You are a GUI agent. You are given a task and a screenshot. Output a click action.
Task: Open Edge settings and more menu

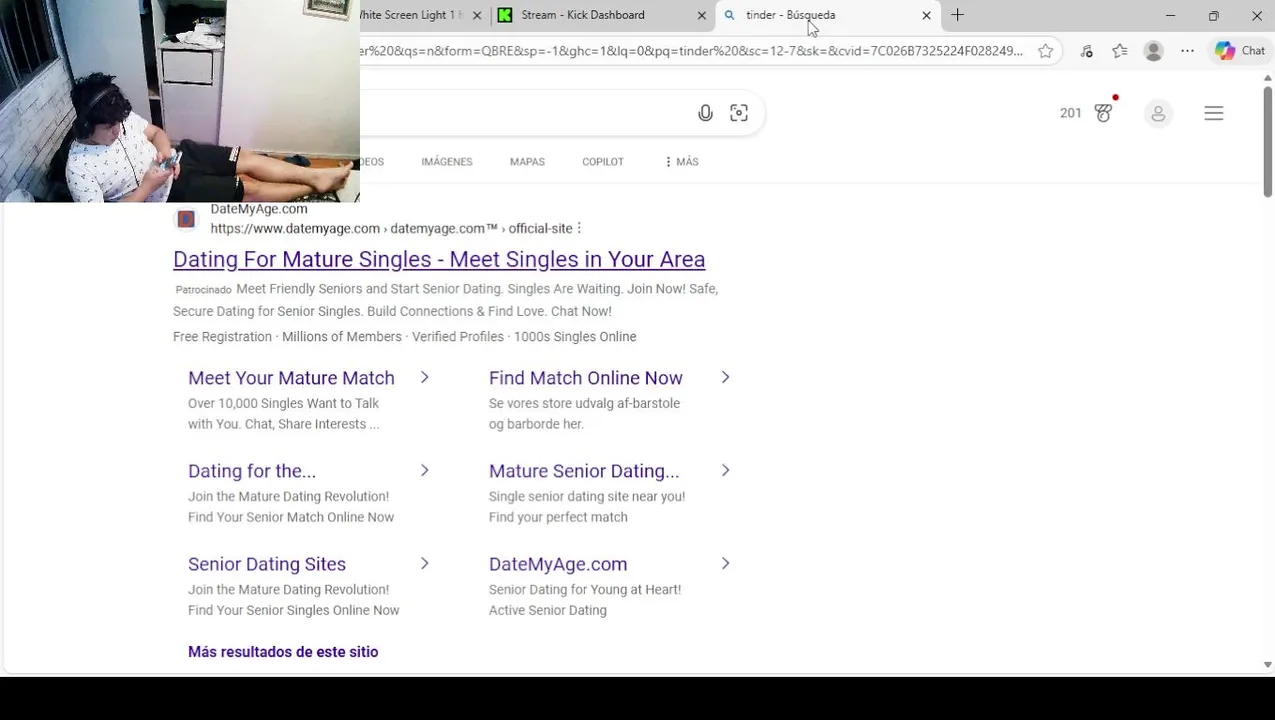[x=1187, y=51]
